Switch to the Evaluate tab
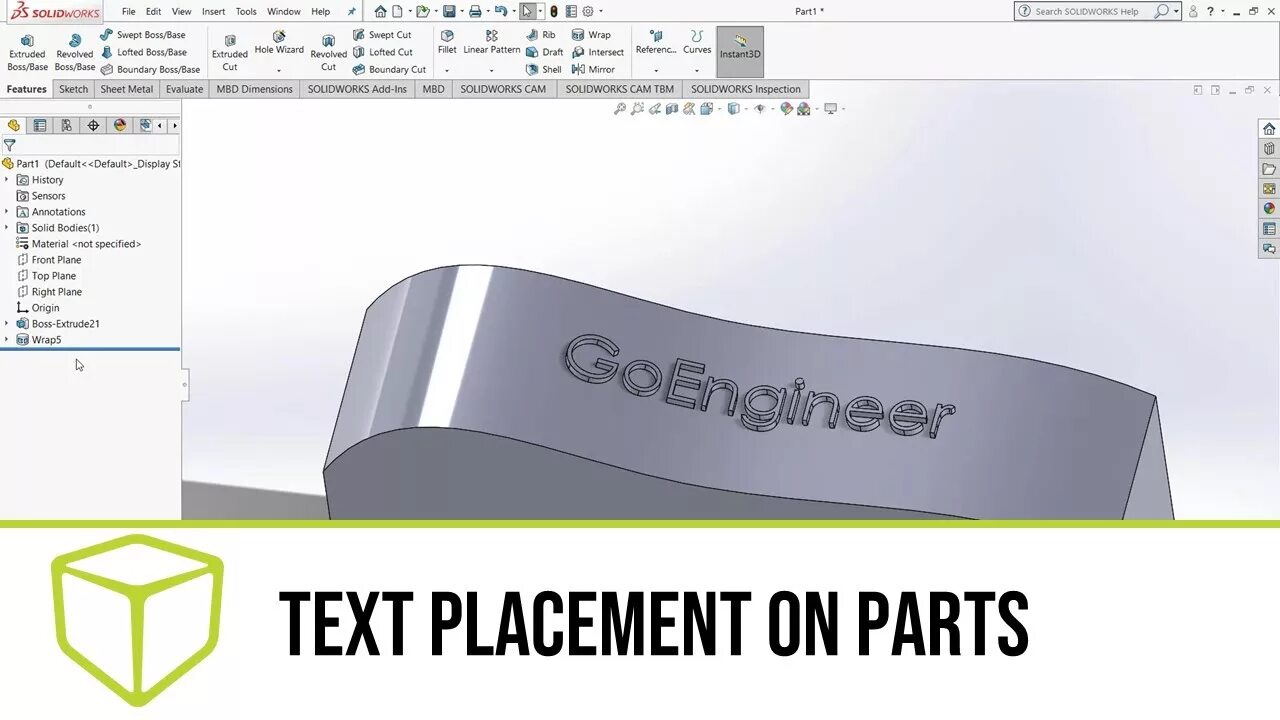The width and height of the screenshot is (1280, 720). (184, 89)
